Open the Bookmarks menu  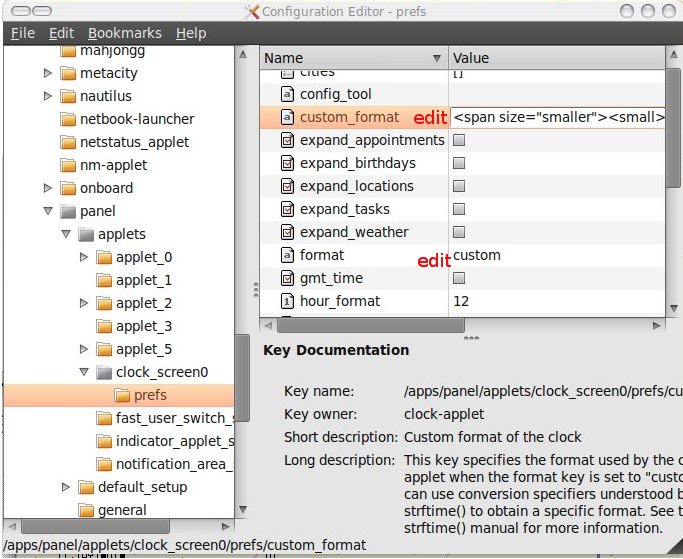point(125,33)
